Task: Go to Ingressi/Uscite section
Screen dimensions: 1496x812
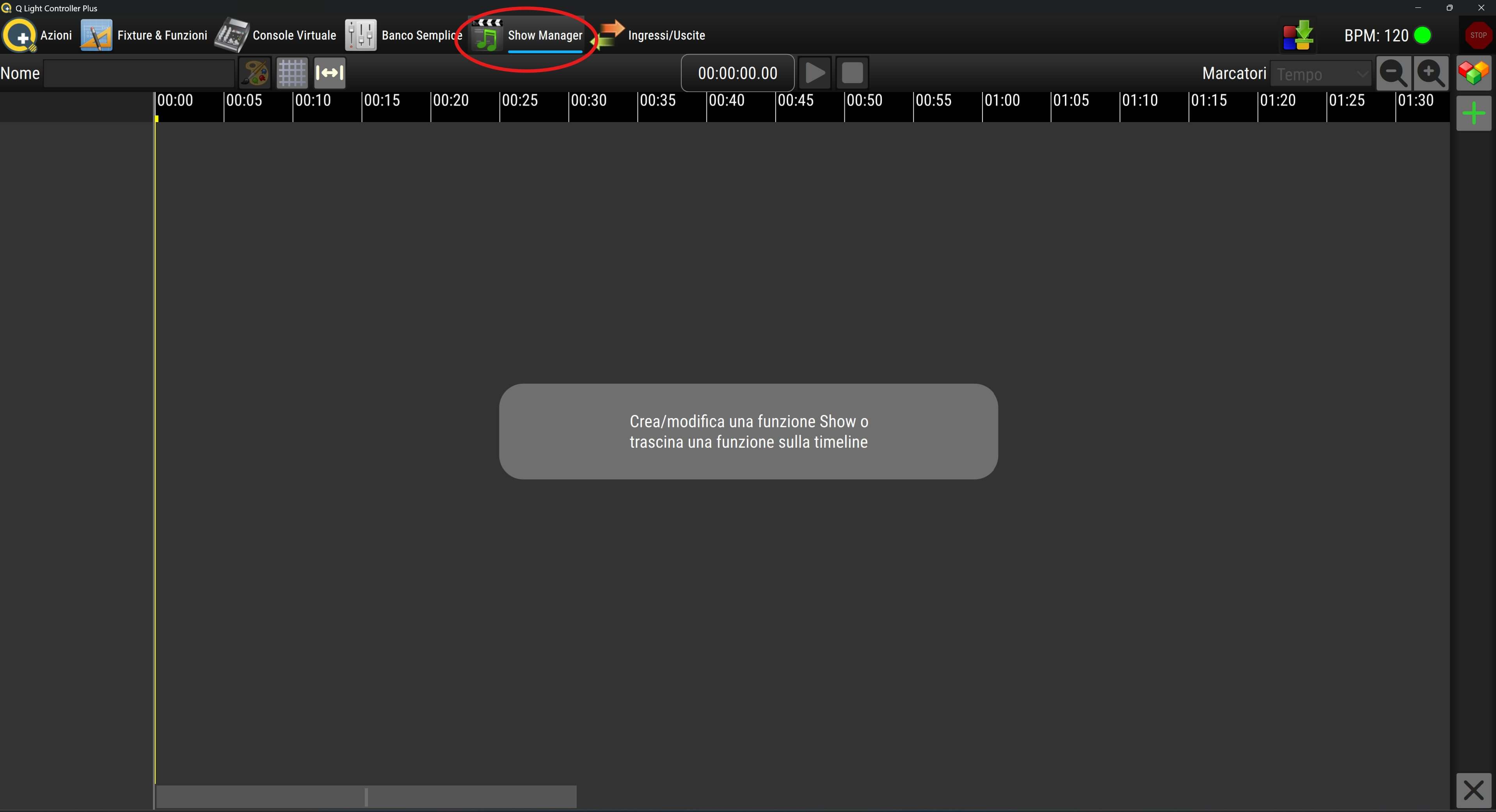Action: pos(652,35)
